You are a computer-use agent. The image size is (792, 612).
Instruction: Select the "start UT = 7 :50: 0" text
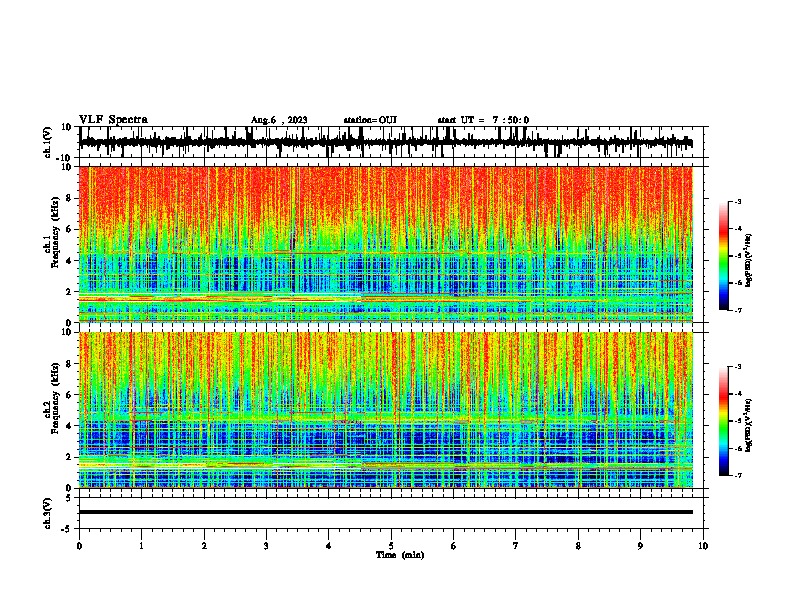tap(483, 120)
